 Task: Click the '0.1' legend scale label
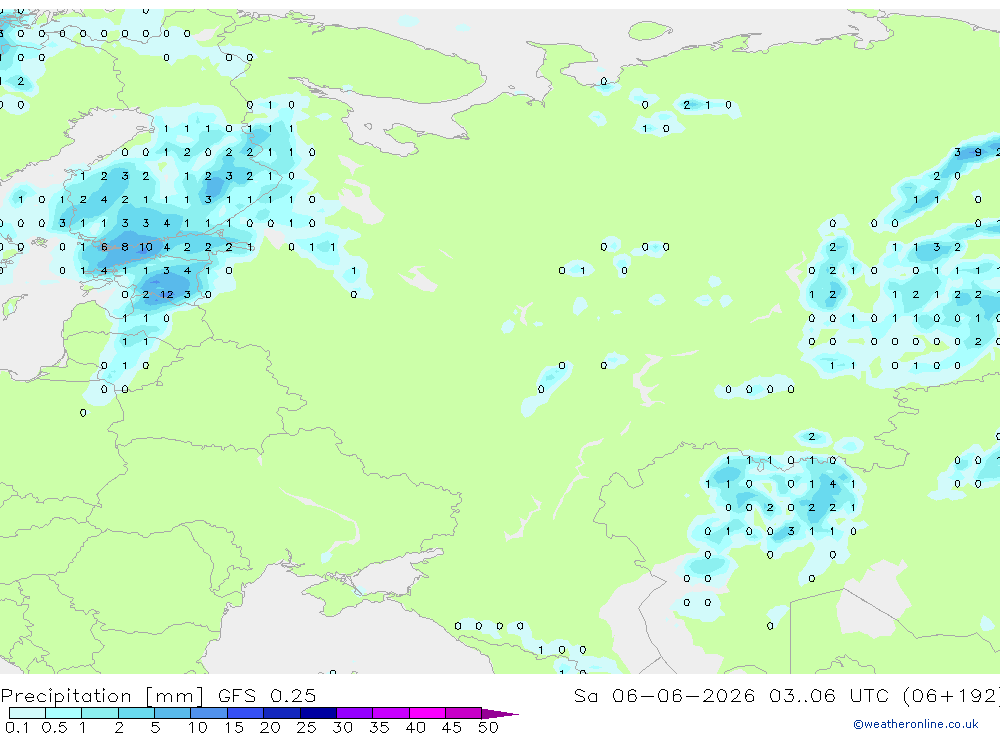(x=17, y=727)
